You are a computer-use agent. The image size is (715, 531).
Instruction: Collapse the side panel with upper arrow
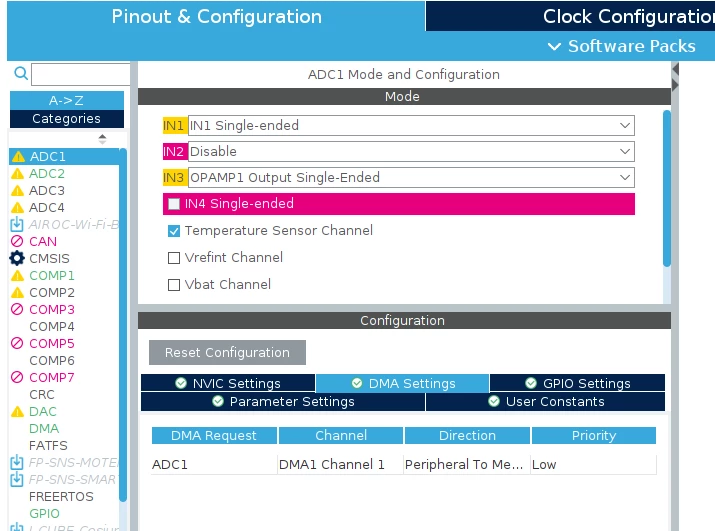[675, 69]
